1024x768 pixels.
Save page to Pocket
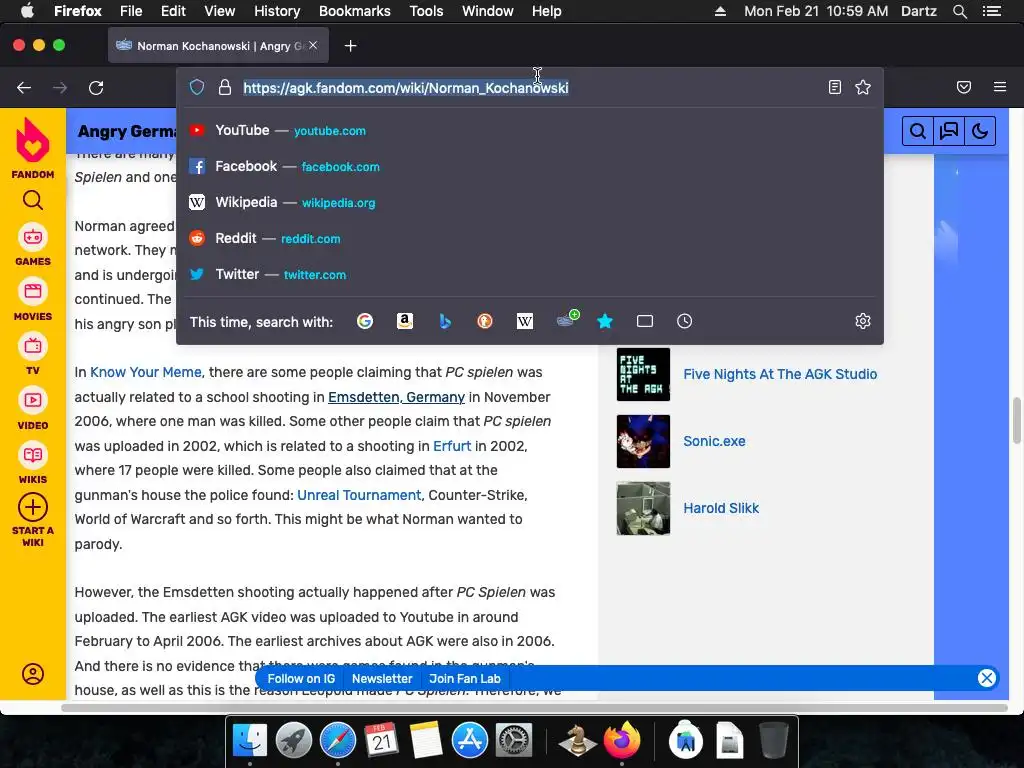pos(964,87)
